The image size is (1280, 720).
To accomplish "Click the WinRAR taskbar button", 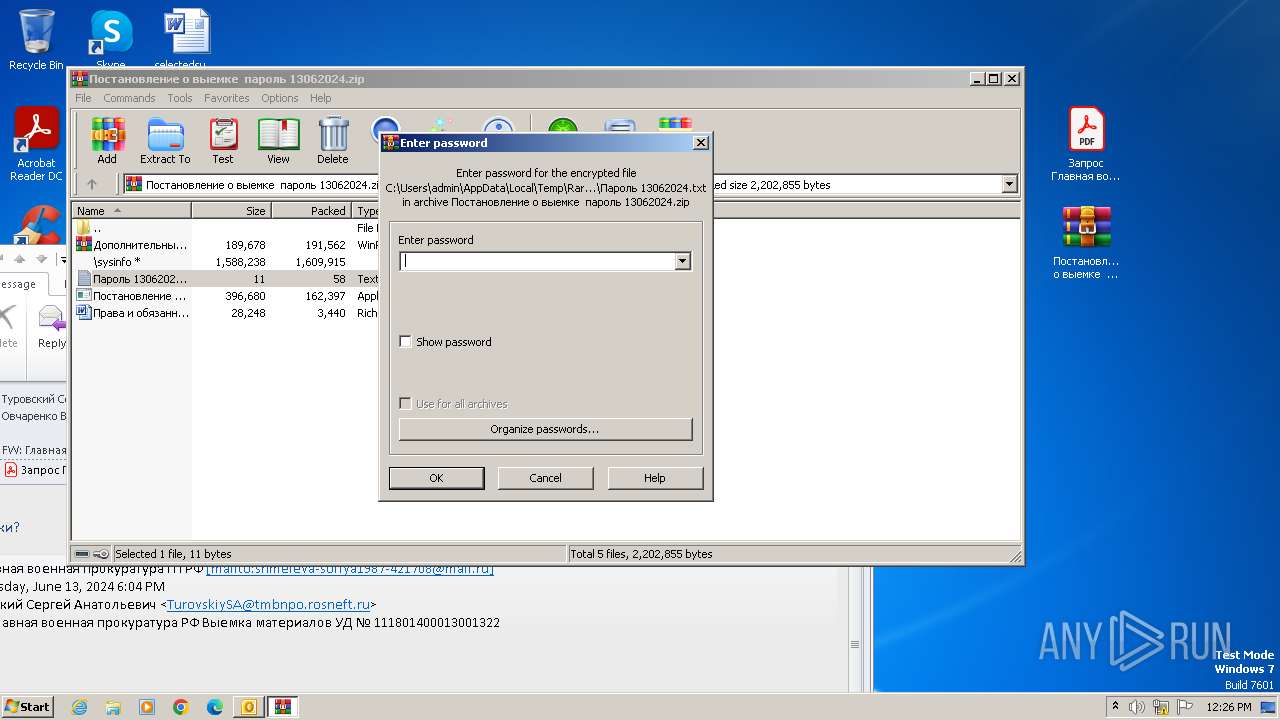I will click(283, 707).
